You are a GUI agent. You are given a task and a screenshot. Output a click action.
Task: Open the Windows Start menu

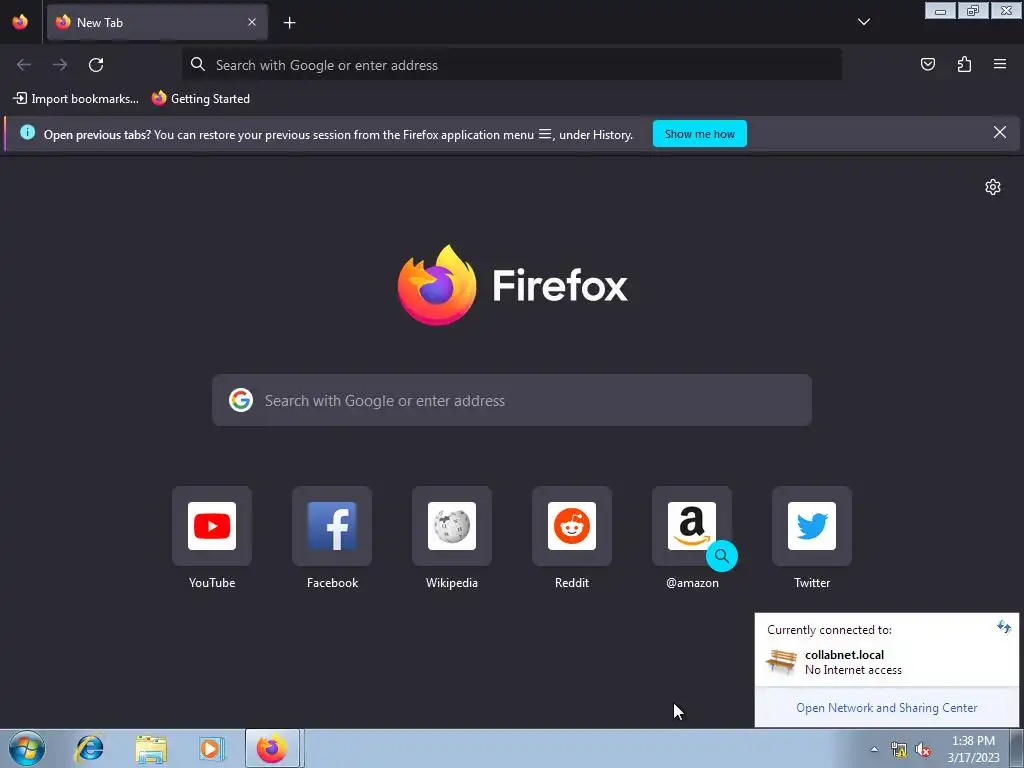click(27, 748)
